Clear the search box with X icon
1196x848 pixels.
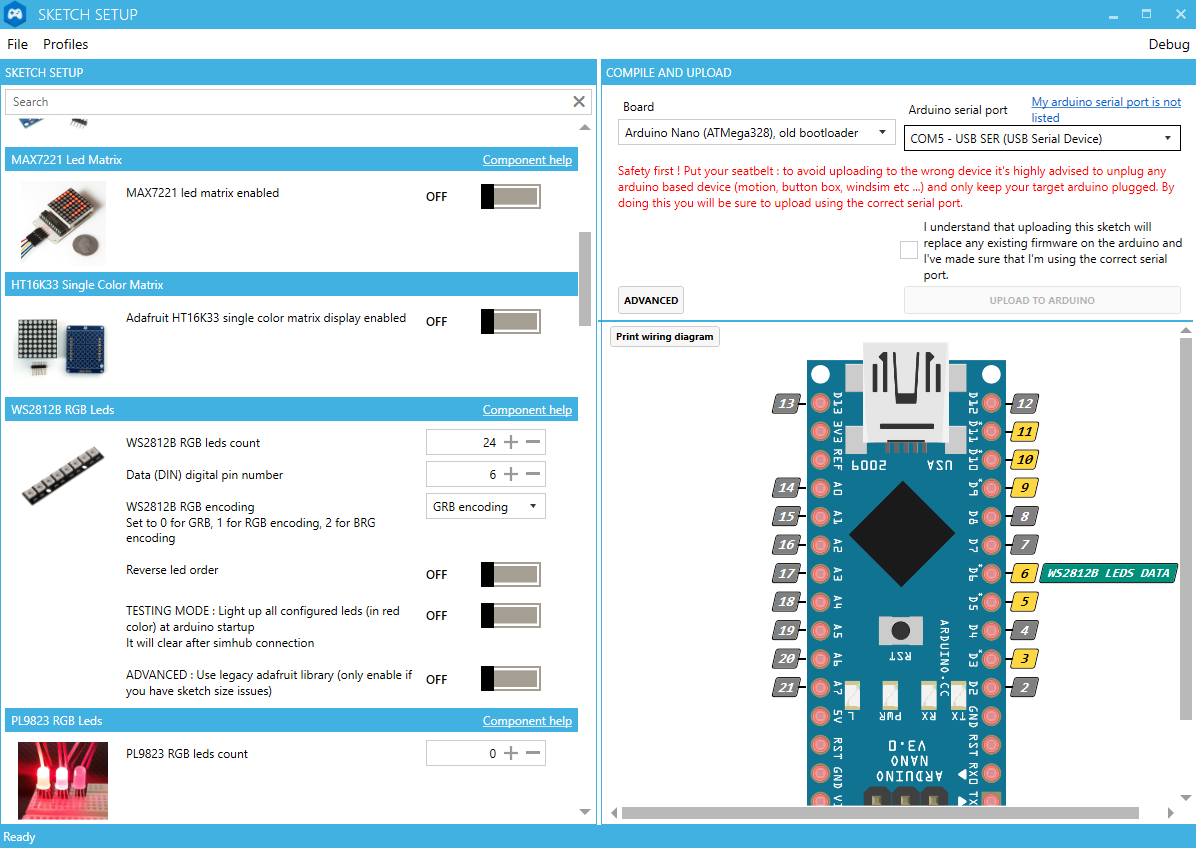click(x=579, y=102)
